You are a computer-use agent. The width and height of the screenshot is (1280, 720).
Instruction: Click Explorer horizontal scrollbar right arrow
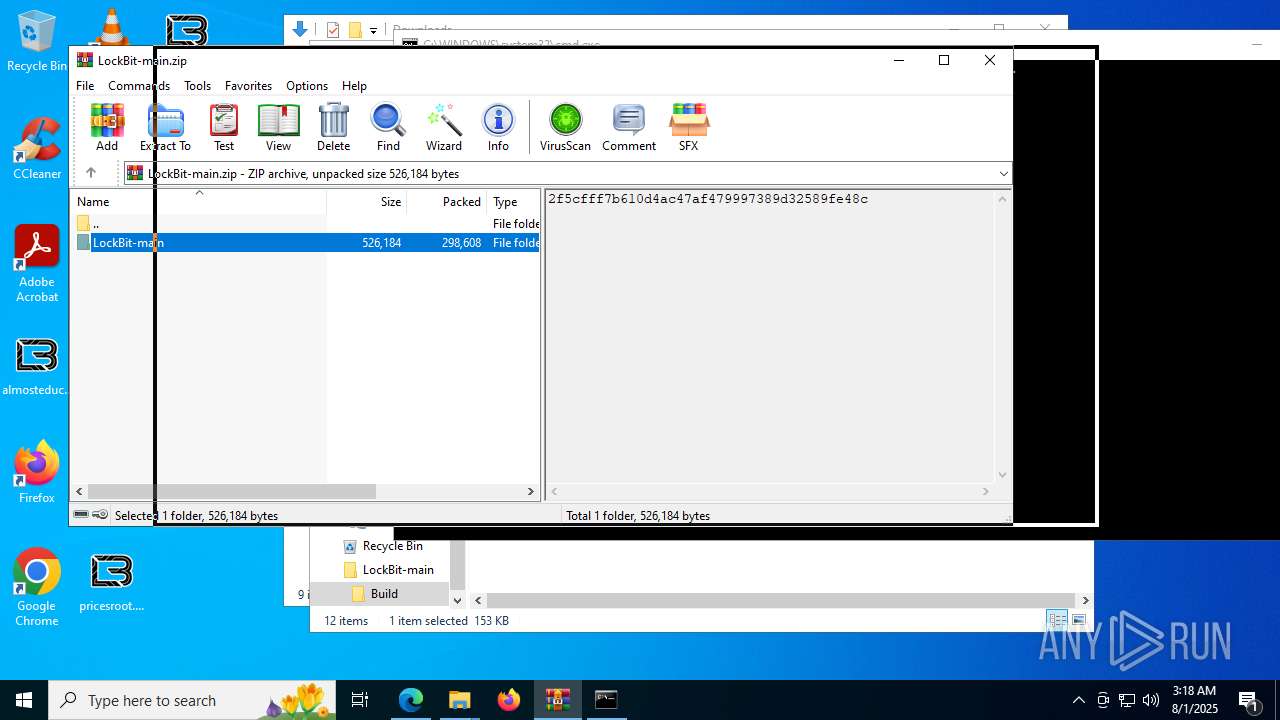click(1085, 600)
